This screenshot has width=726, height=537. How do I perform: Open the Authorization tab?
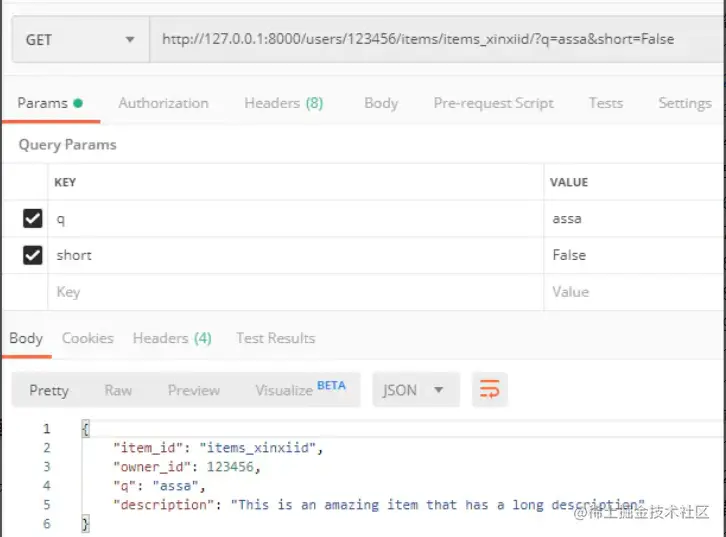point(163,103)
